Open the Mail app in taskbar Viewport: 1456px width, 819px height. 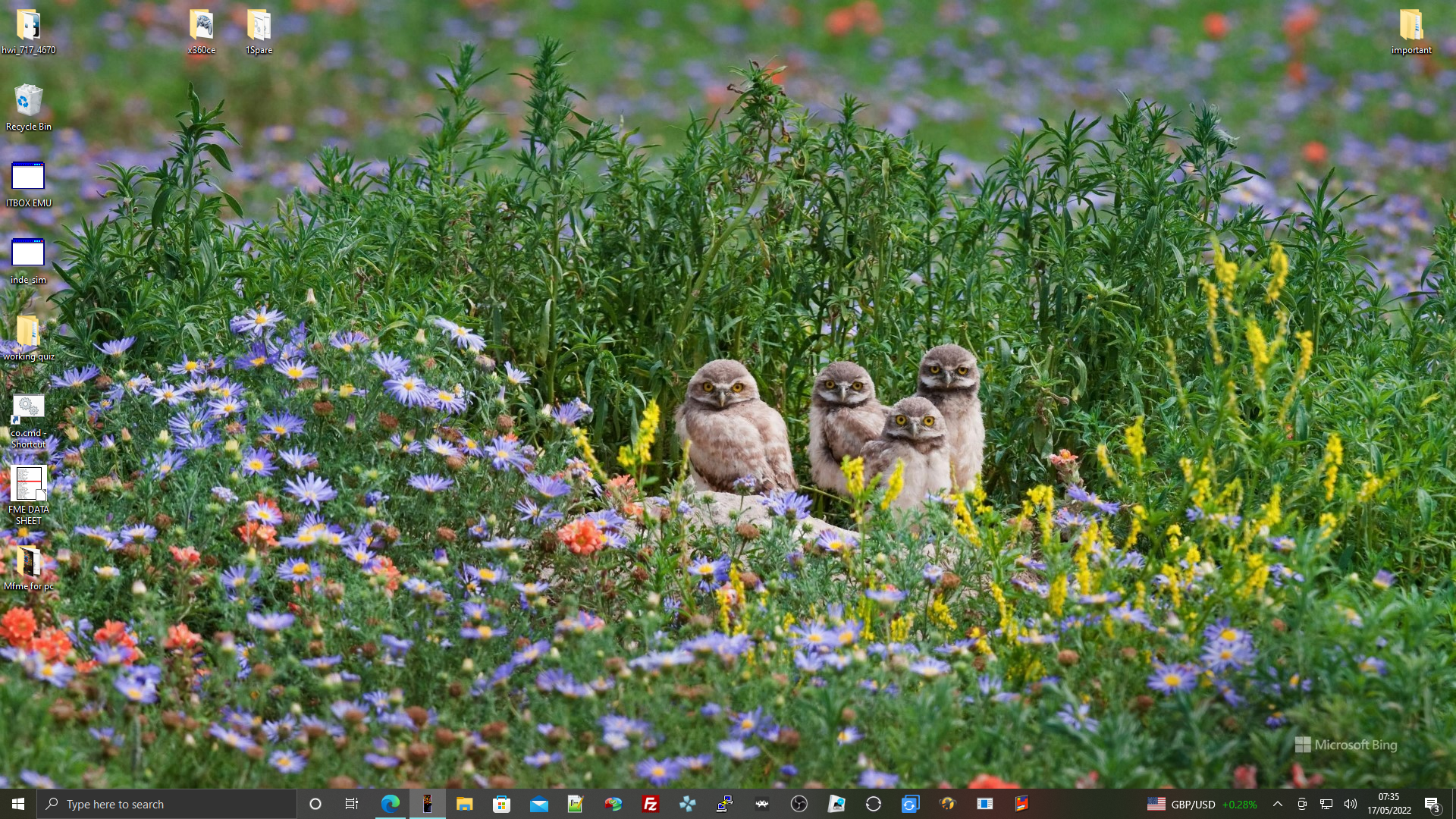click(538, 804)
